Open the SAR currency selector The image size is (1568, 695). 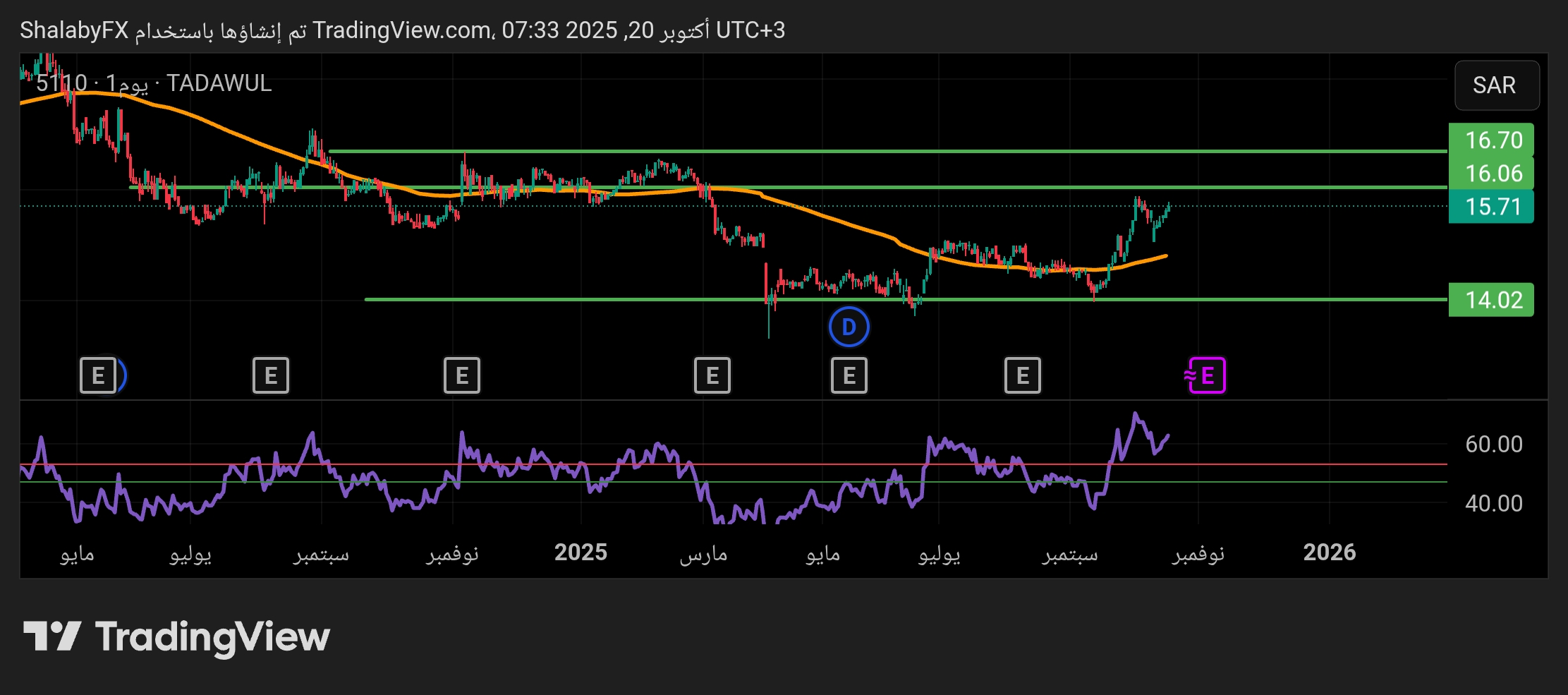tap(1496, 85)
